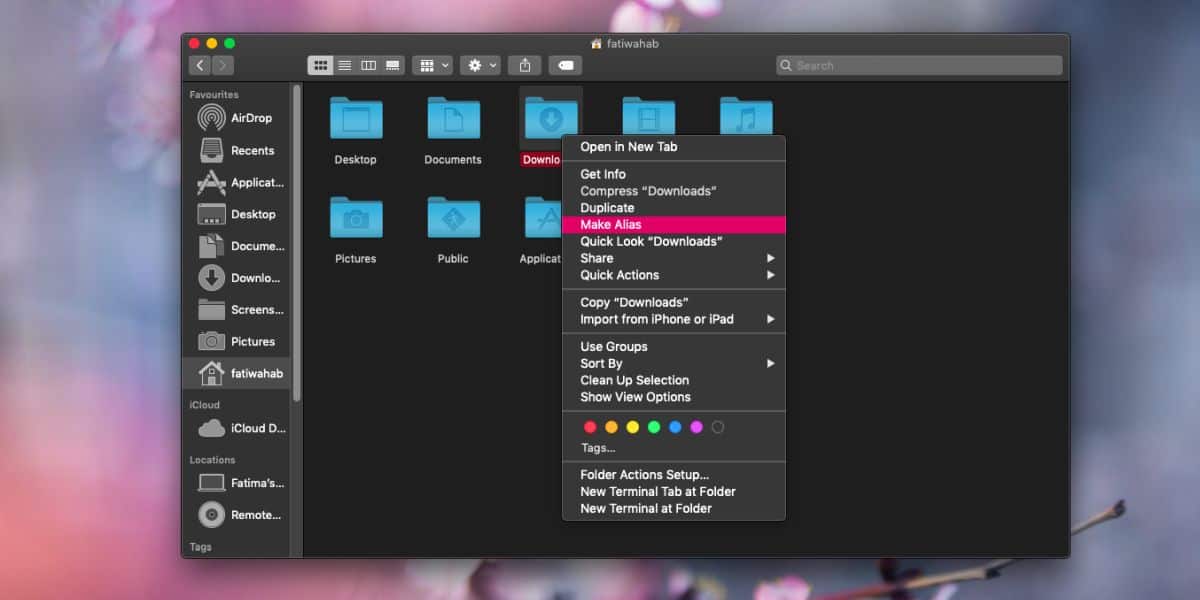Go back using the back arrow
The width and height of the screenshot is (1200, 600).
(x=200, y=65)
